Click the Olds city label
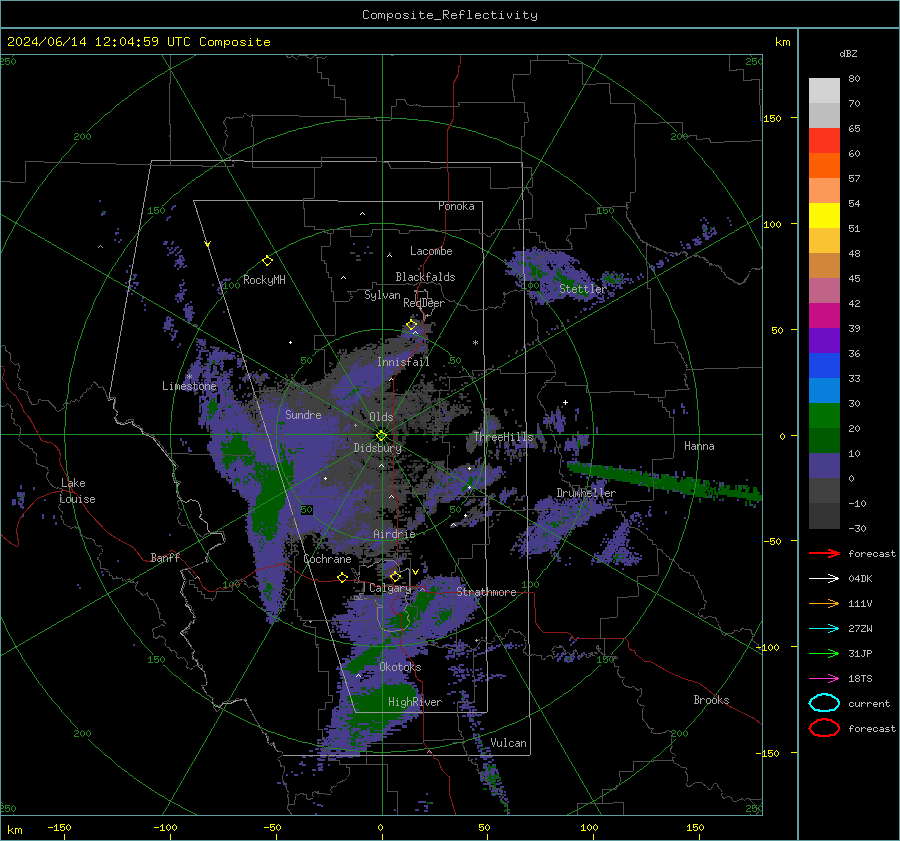900x841 pixels. pyautogui.click(x=381, y=417)
